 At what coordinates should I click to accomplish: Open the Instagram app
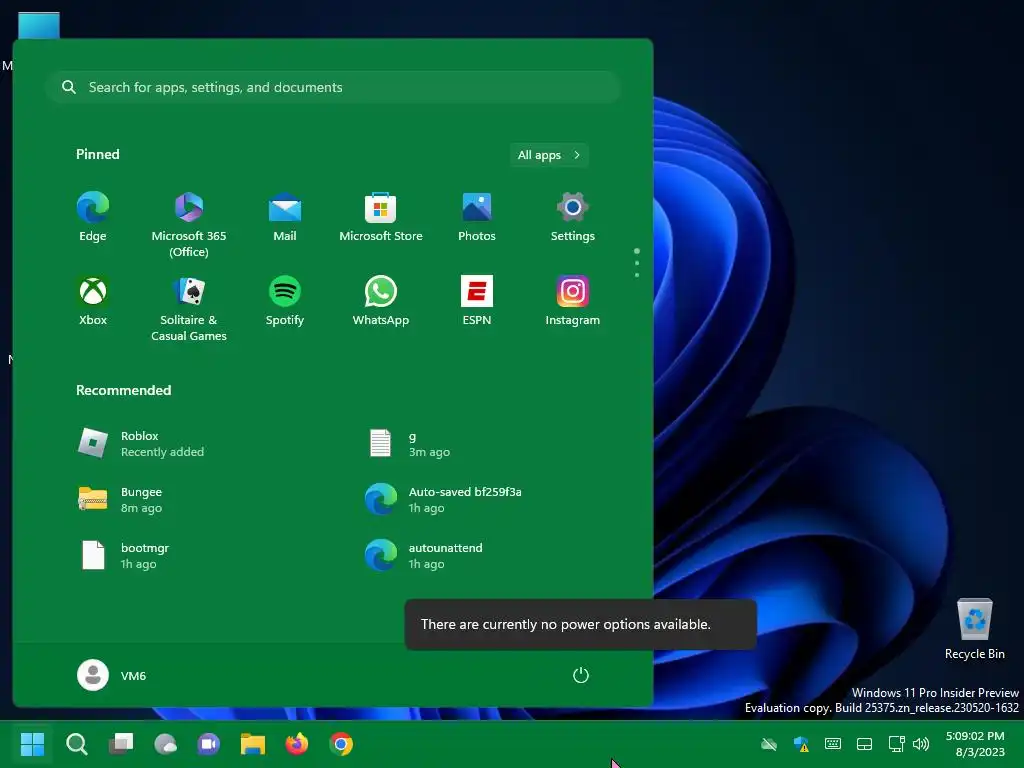coord(573,301)
